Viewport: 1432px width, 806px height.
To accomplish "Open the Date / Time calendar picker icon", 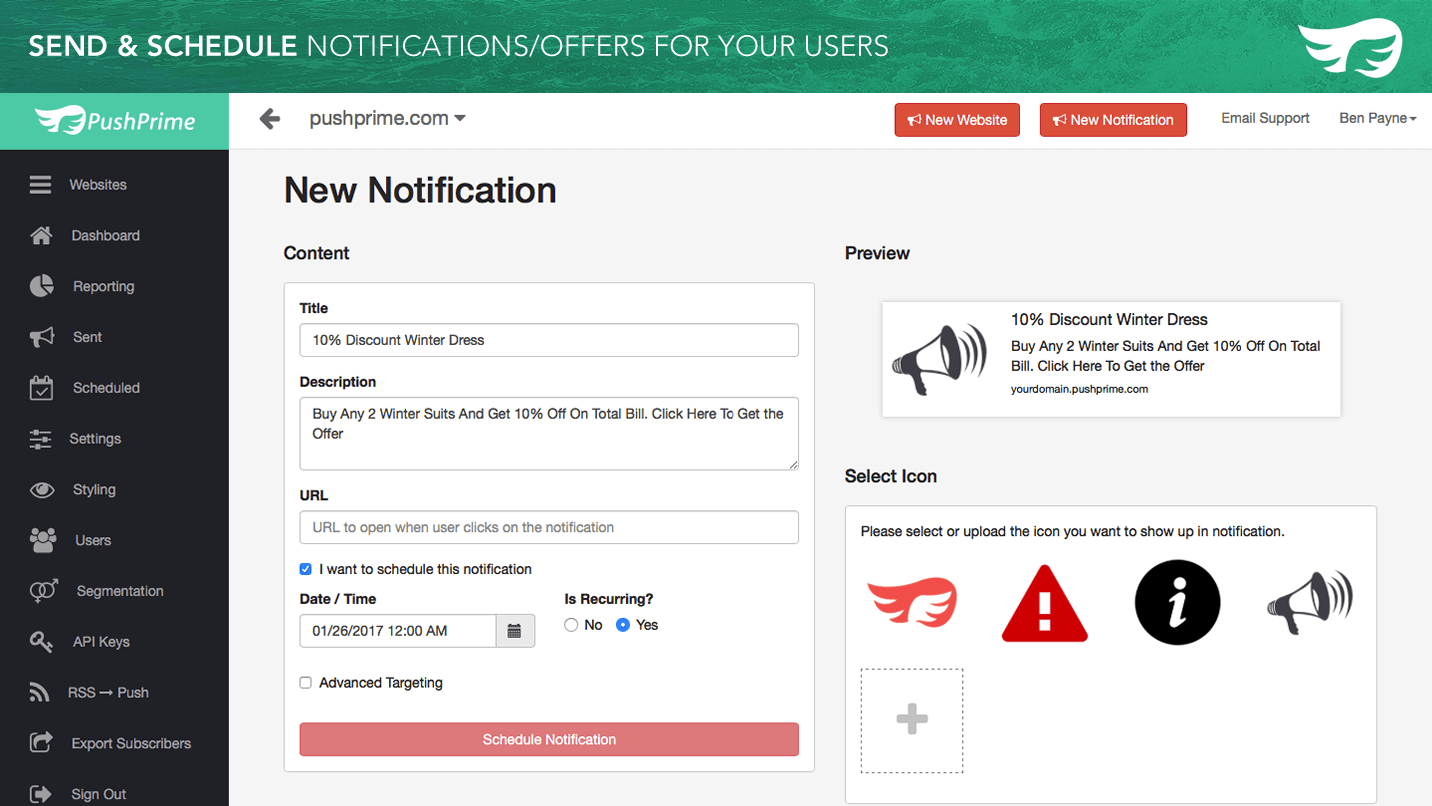I will (x=515, y=631).
